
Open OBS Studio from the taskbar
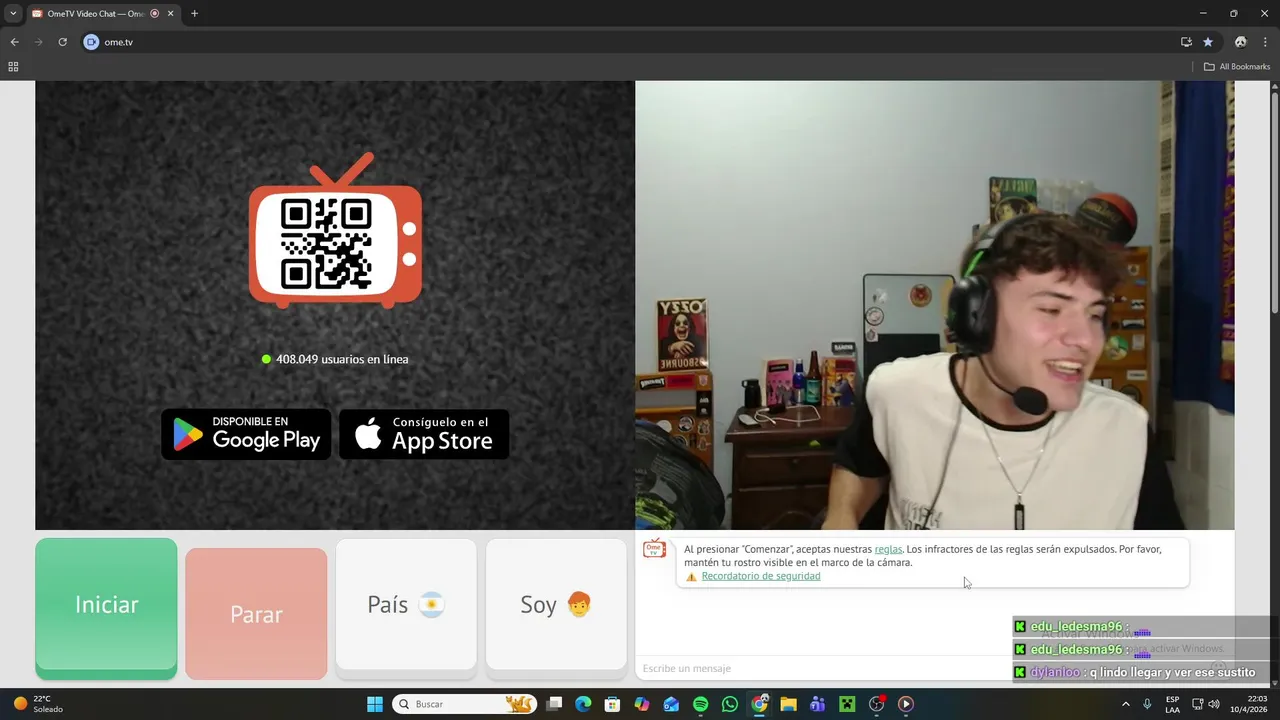877,704
